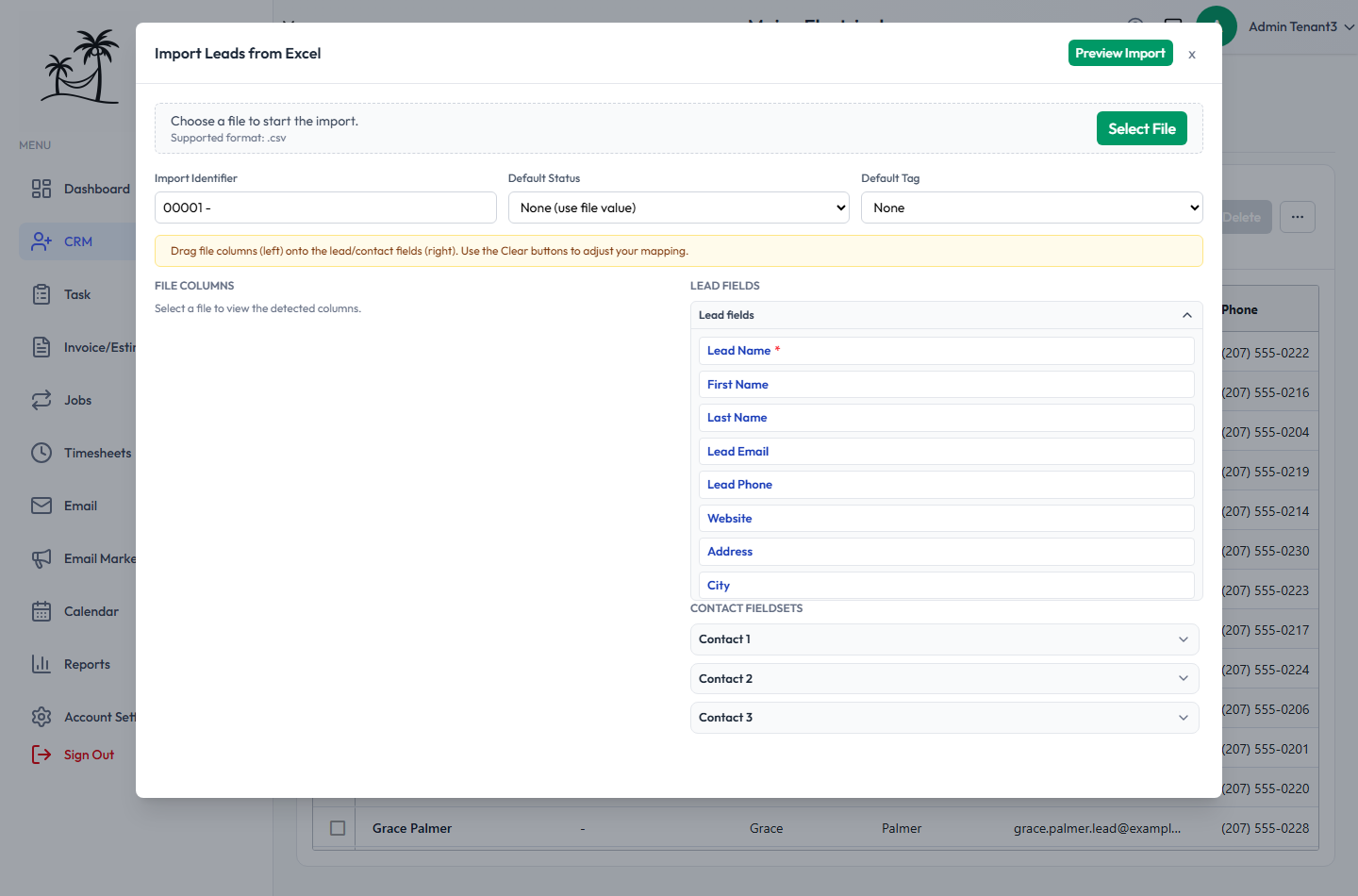Image resolution: width=1358 pixels, height=896 pixels.
Task: Click the Jobs arrows icon
Action: click(x=41, y=400)
